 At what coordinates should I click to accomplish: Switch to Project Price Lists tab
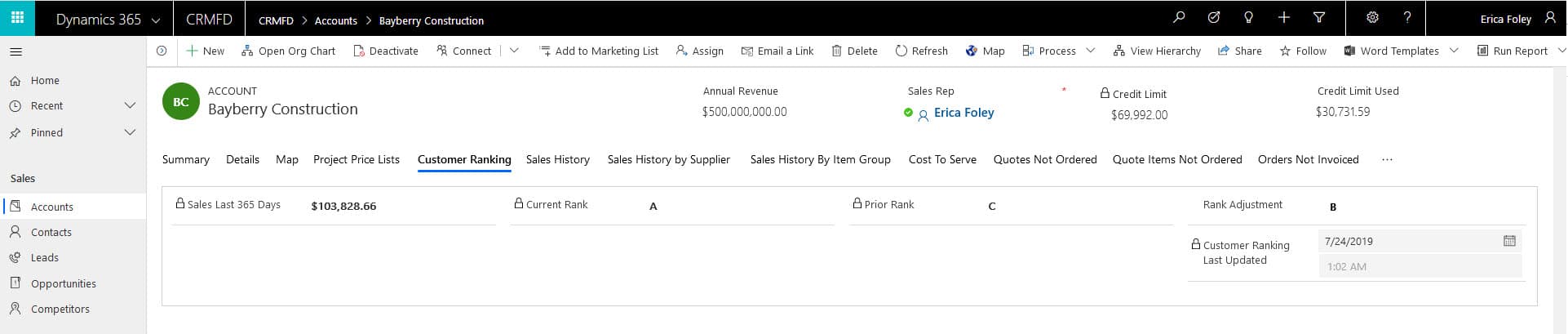(357, 159)
